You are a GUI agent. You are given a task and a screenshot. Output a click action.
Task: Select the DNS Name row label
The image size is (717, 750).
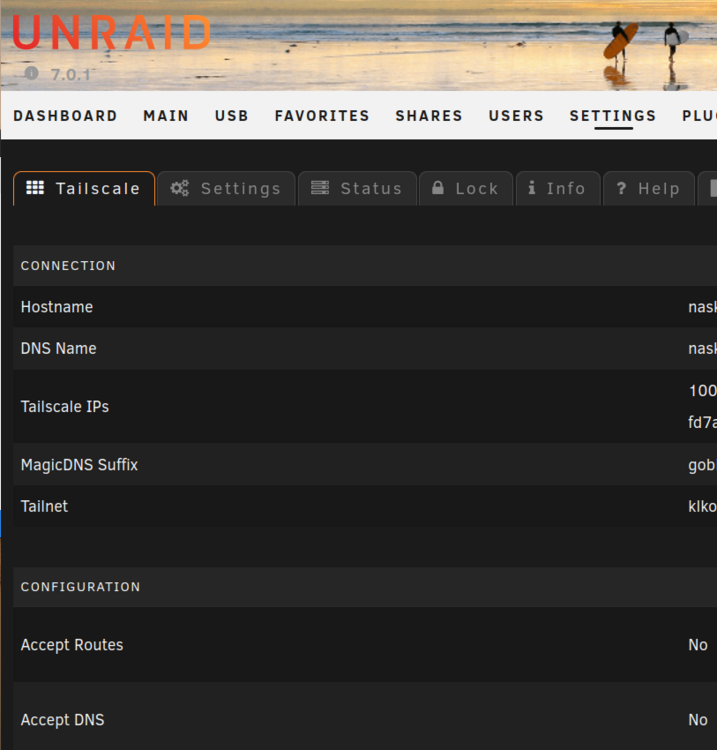58,349
